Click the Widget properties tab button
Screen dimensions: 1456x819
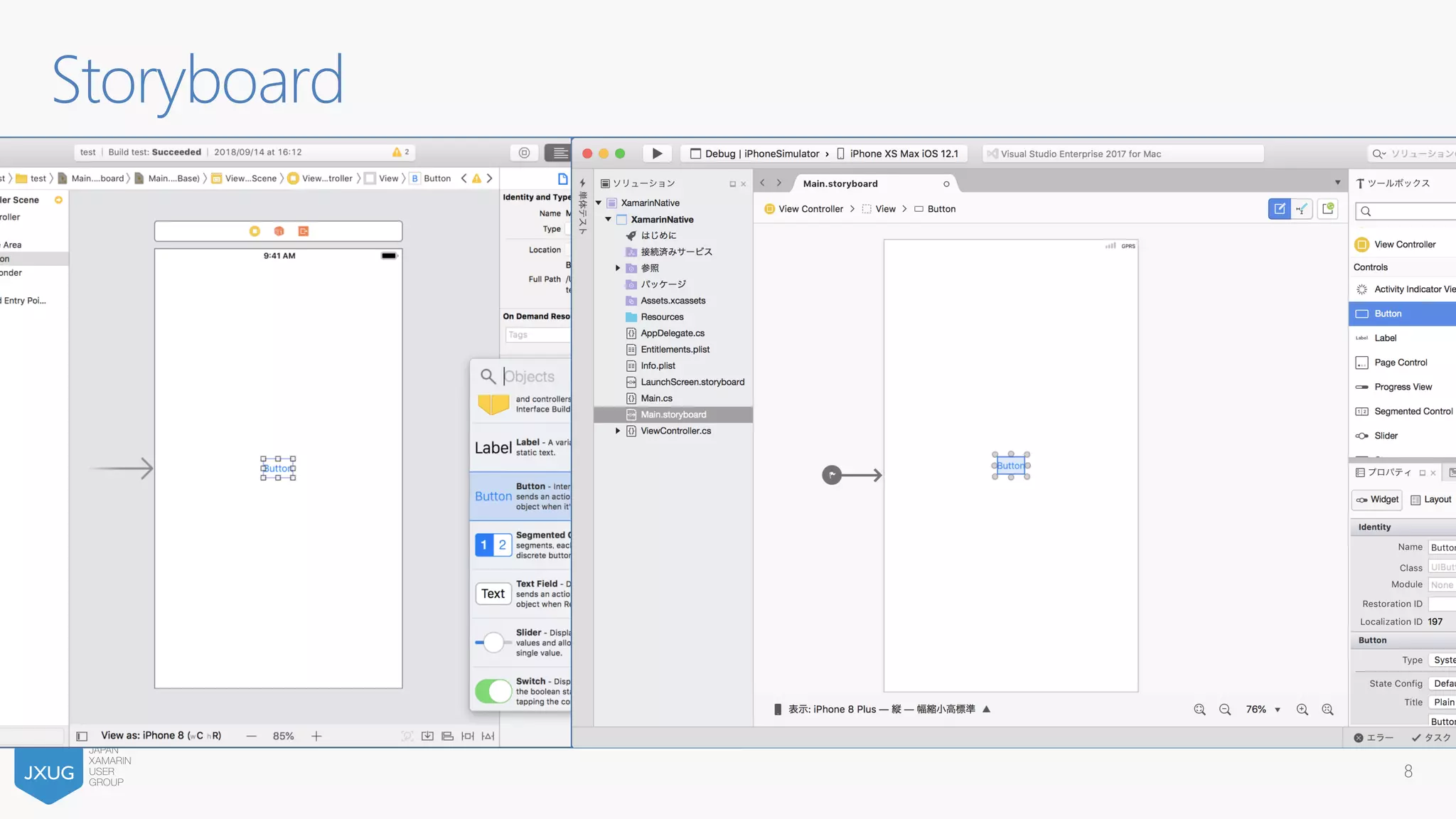tap(1377, 500)
